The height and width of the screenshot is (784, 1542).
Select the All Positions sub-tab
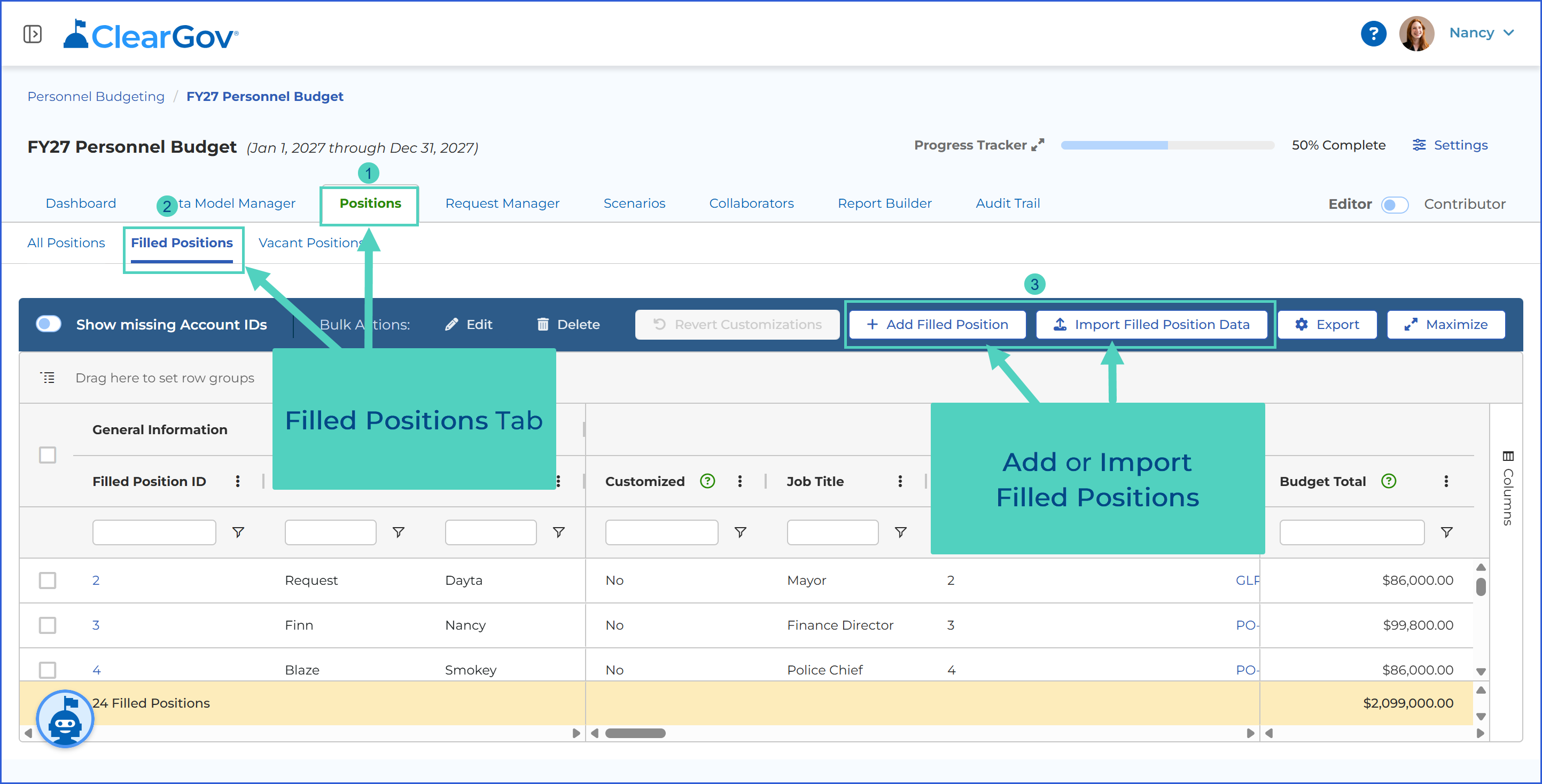[x=66, y=243]
